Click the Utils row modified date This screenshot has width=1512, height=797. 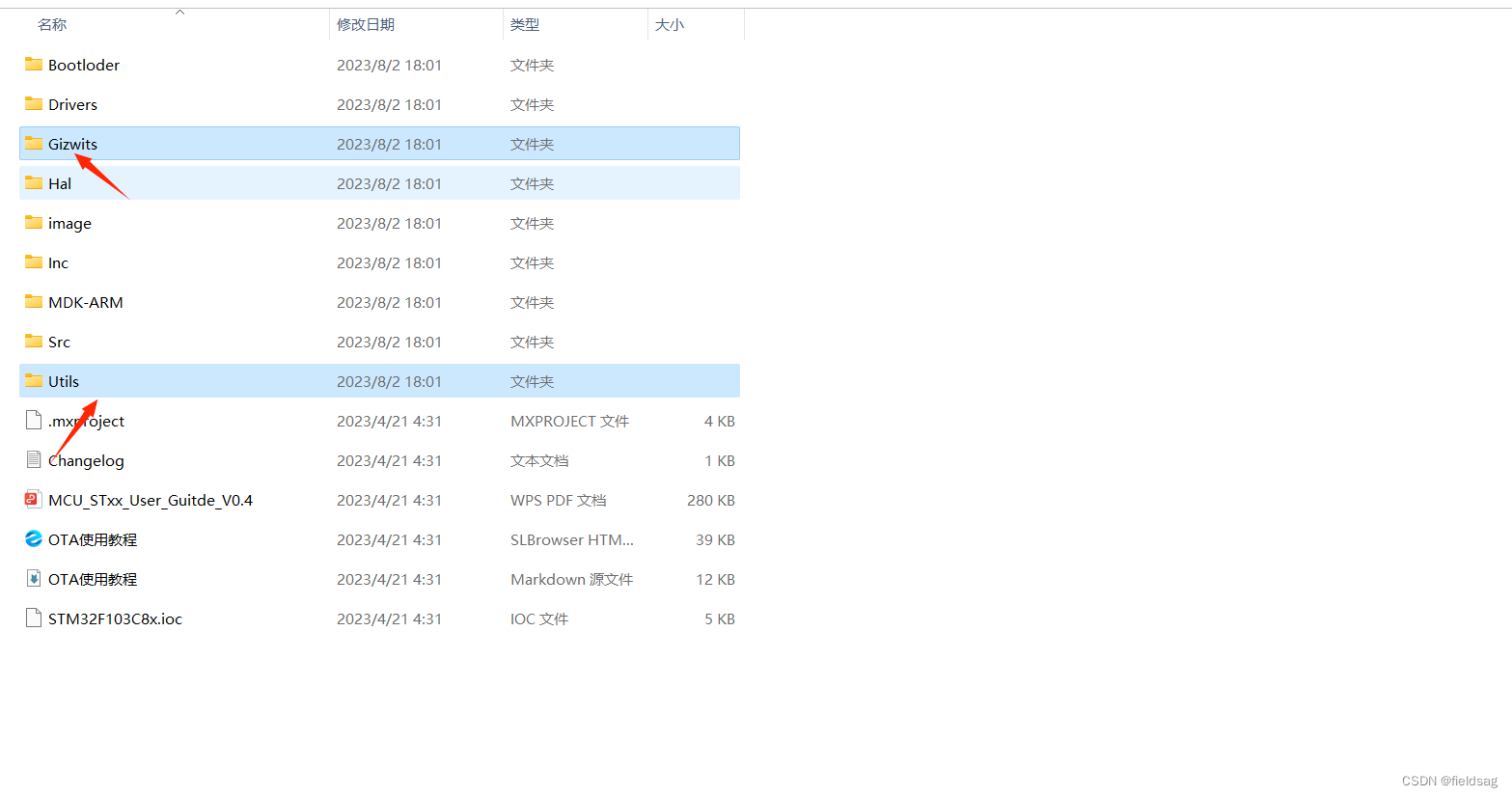(389, 381)
